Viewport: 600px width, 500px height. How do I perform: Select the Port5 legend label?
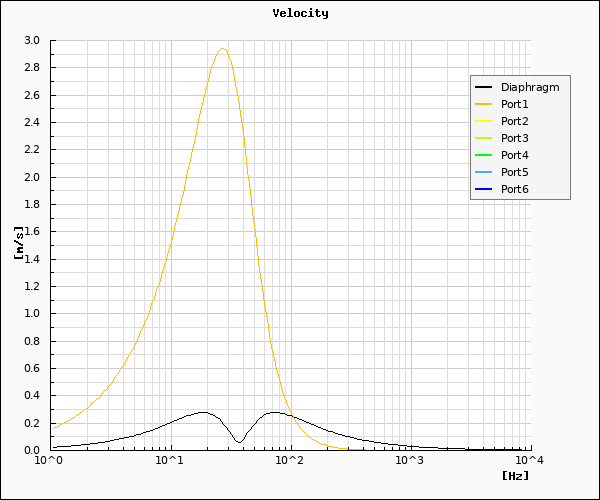tap(514, 172)
